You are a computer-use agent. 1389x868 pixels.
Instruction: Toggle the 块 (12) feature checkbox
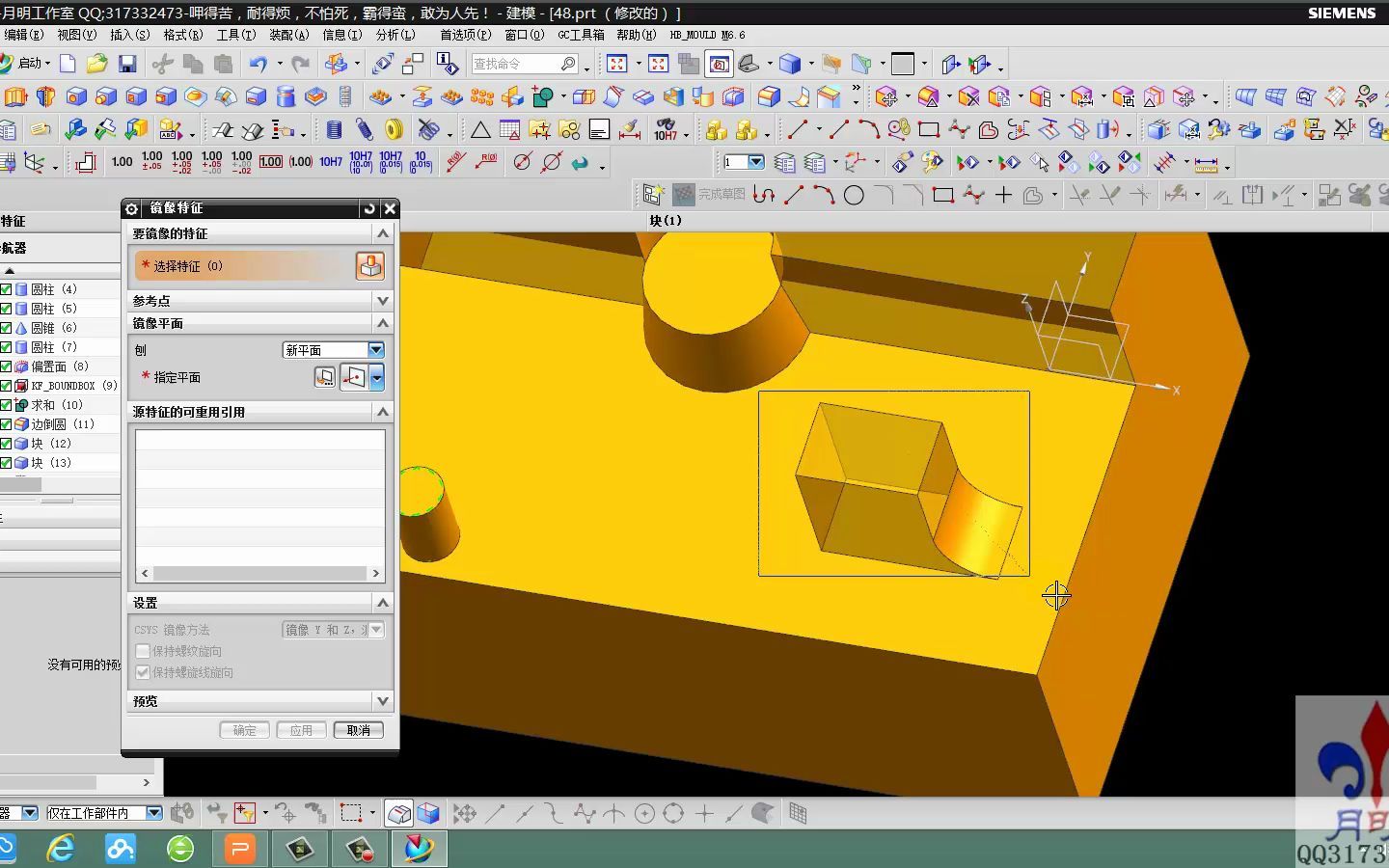[x=6, y=444]
